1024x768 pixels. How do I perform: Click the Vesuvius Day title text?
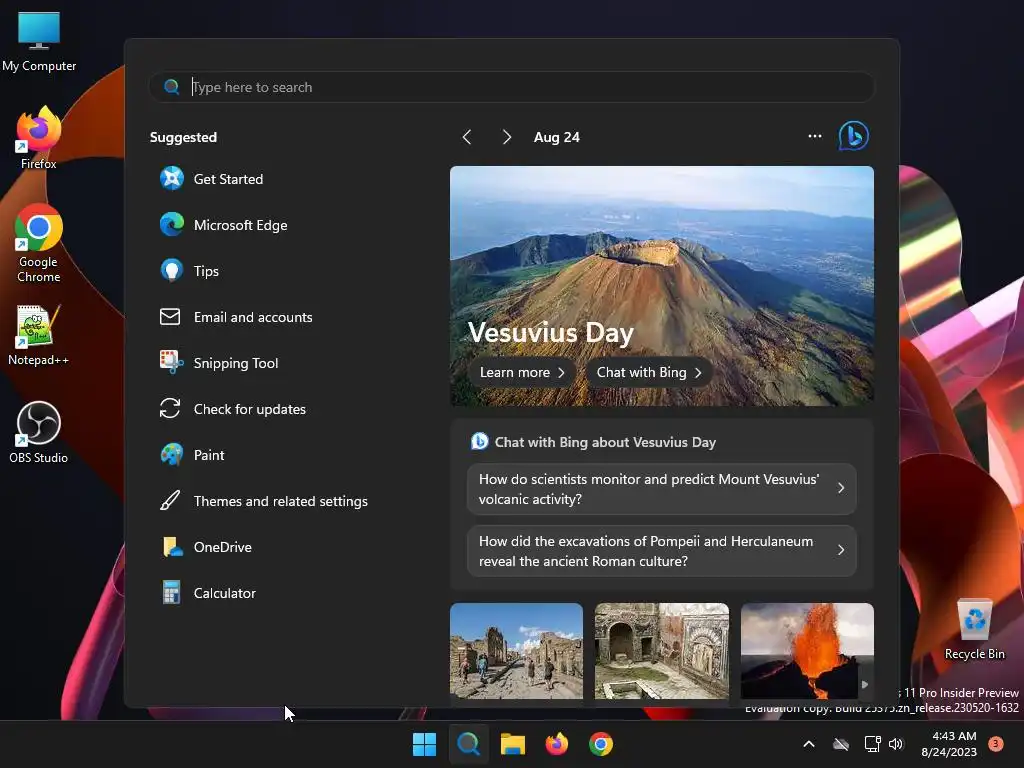coord(551,332)
